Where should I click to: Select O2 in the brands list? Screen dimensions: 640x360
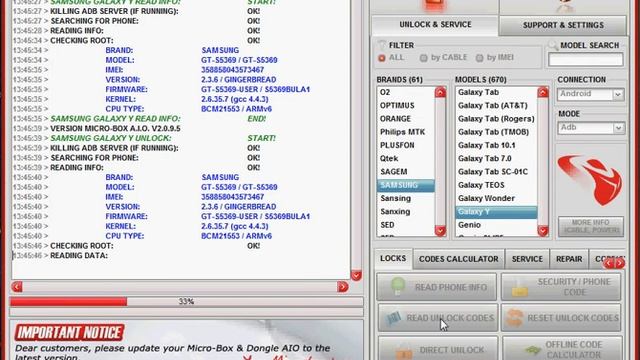(405, 92)
